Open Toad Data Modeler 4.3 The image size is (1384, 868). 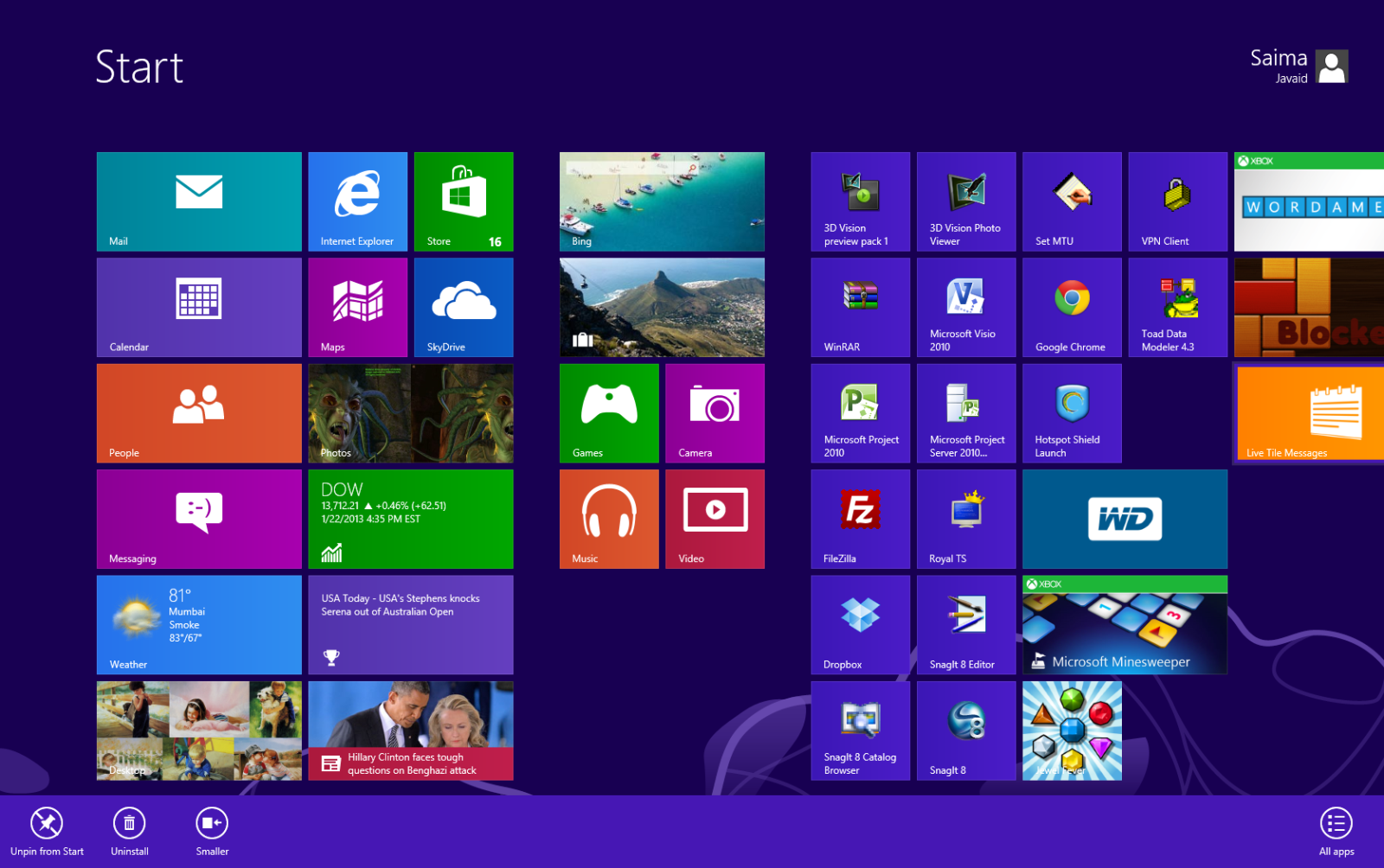coord(1178,308)
